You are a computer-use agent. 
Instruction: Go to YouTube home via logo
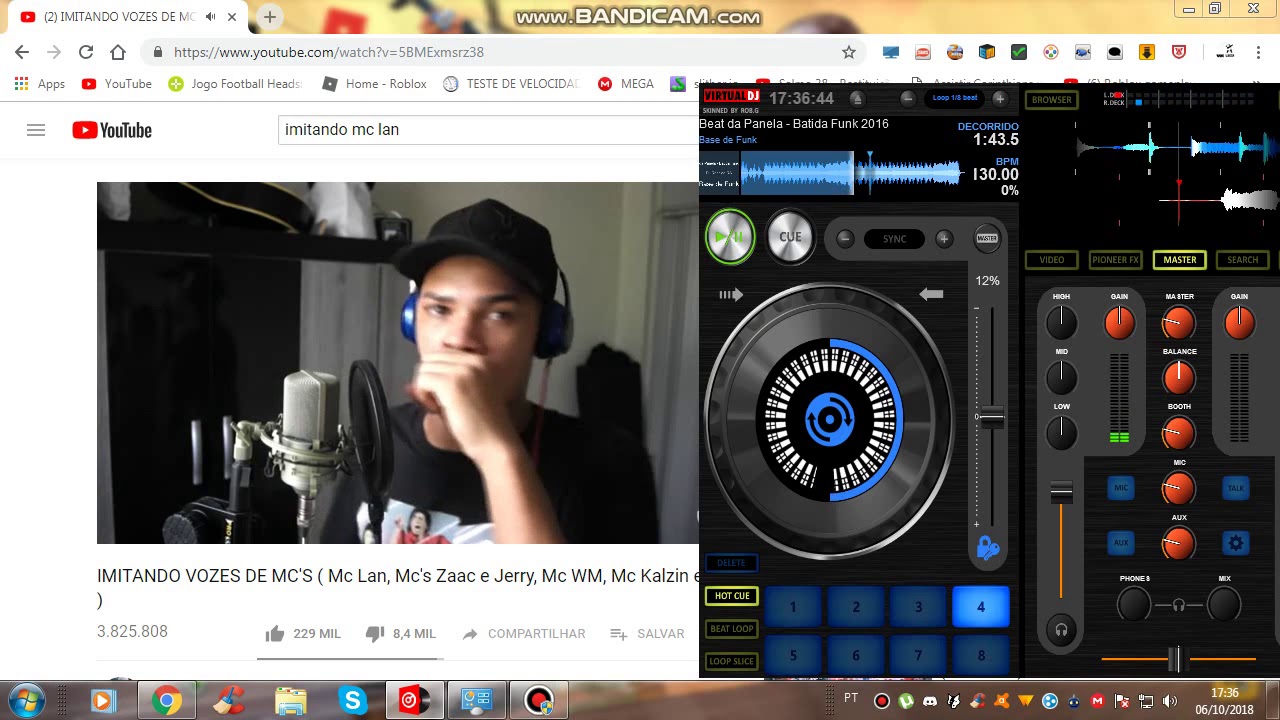point(112,130)
